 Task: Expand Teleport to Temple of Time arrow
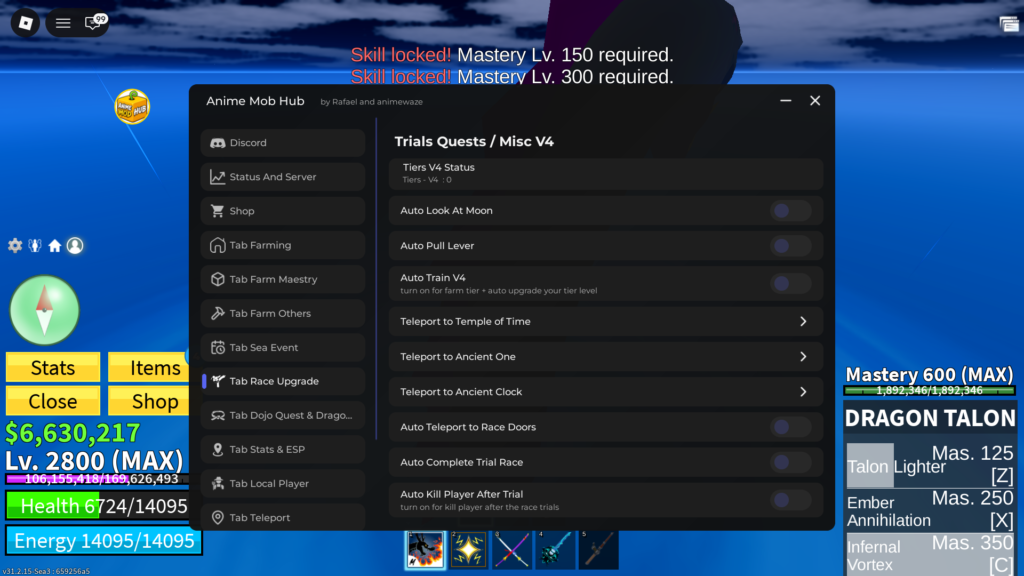click(803, 321)
